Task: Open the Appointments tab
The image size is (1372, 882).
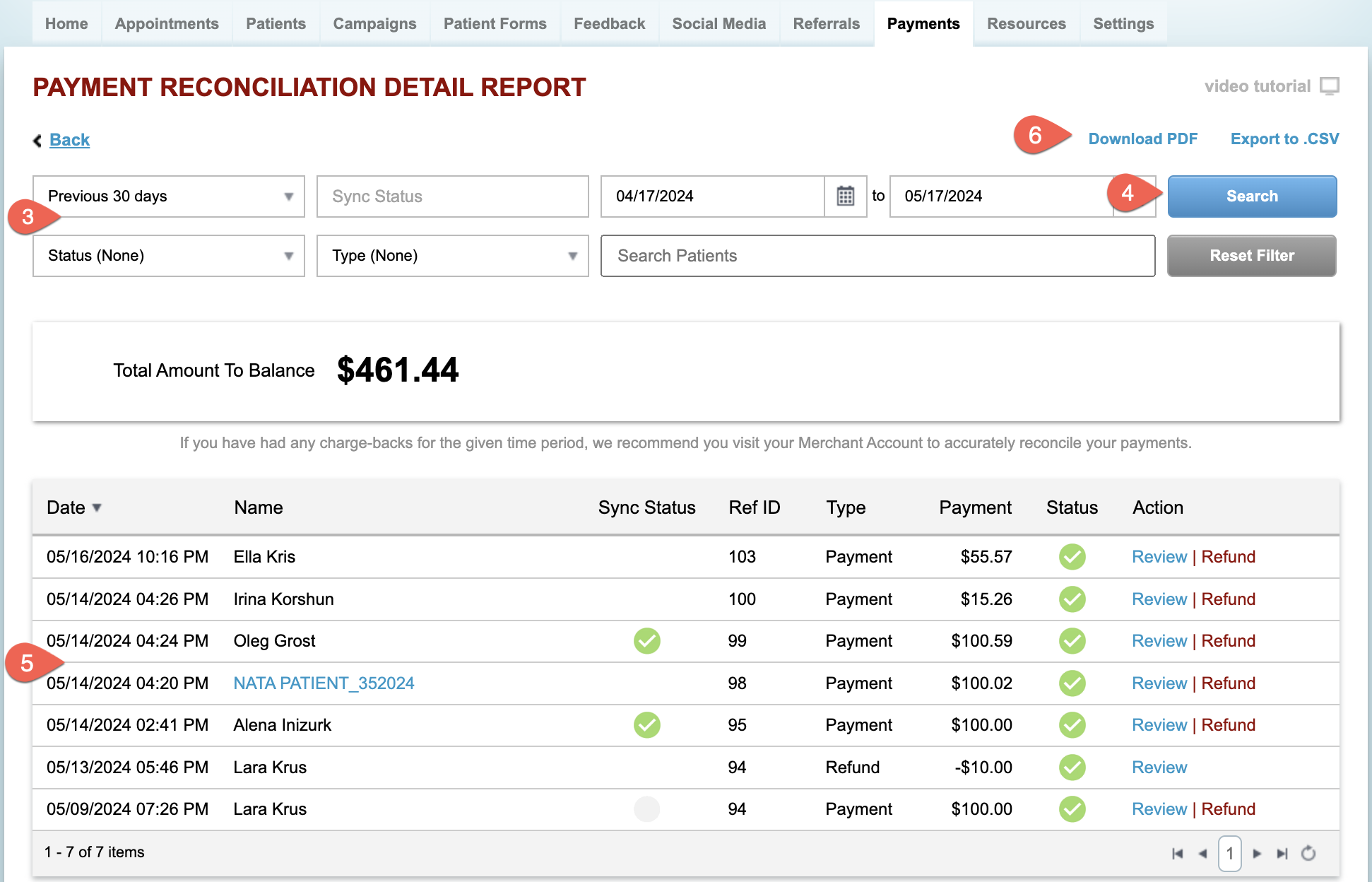Action: click(167, 24)
